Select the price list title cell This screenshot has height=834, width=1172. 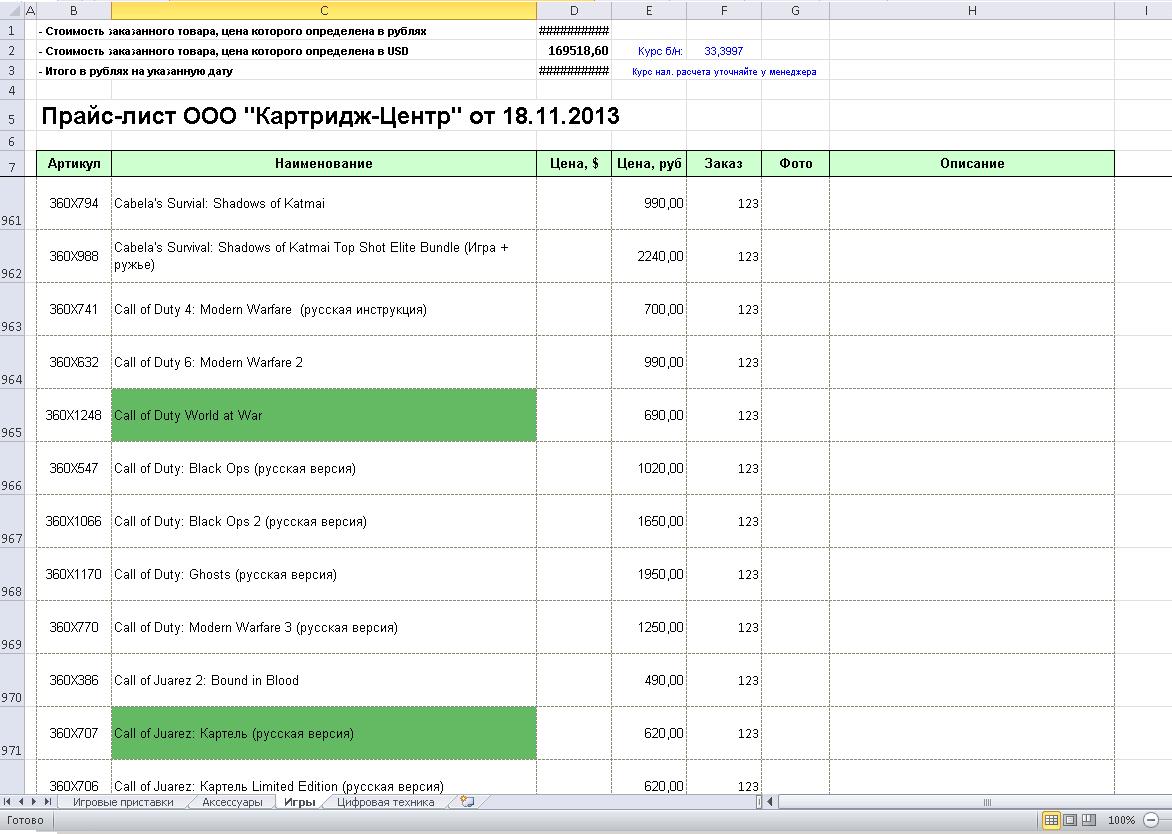(330, 116)
